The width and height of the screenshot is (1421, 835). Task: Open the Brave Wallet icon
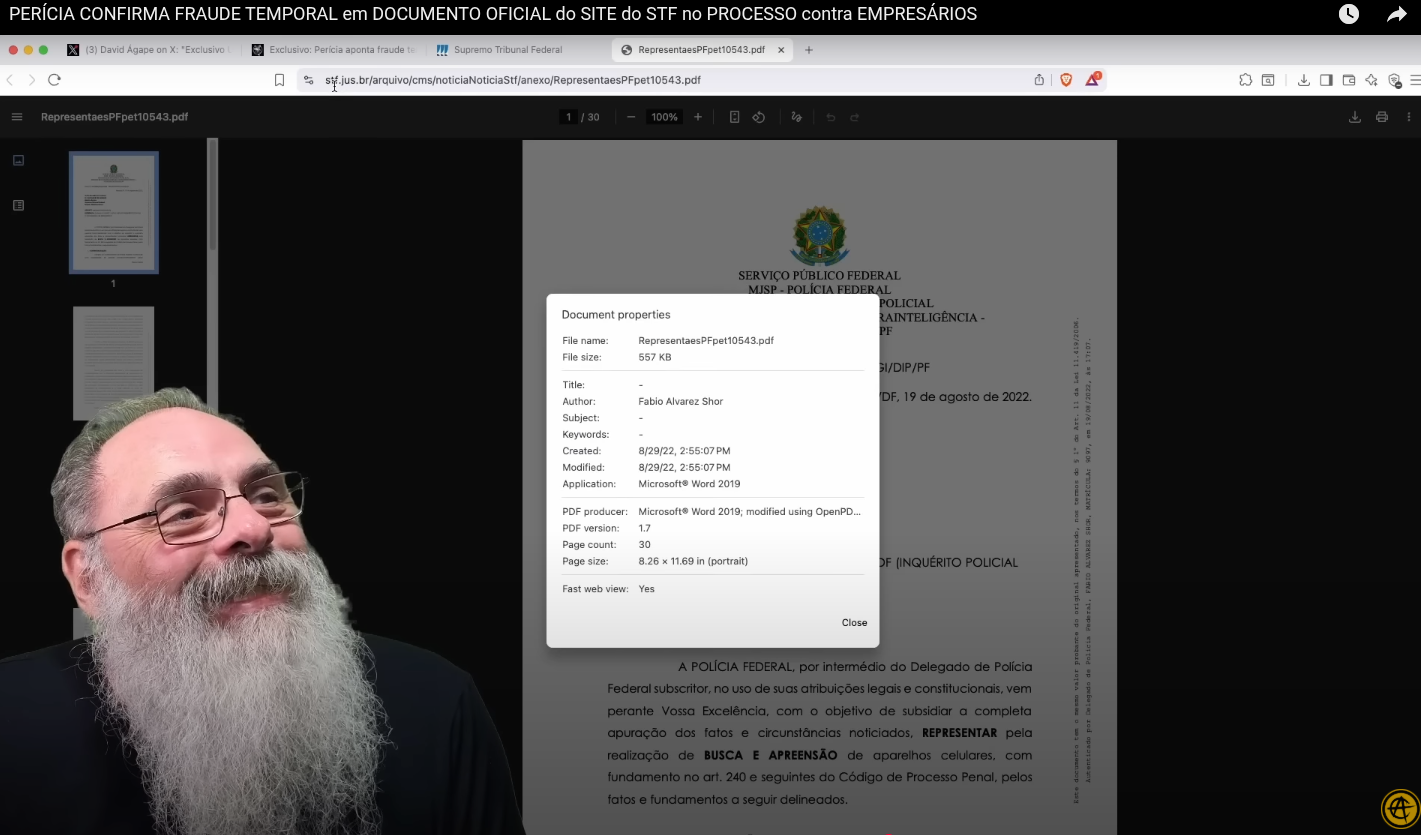pos(1349,80)
